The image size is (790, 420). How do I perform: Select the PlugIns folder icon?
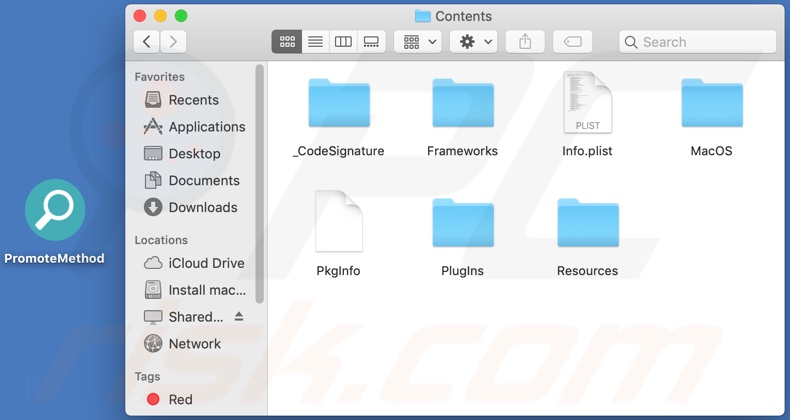click(463, 223)
